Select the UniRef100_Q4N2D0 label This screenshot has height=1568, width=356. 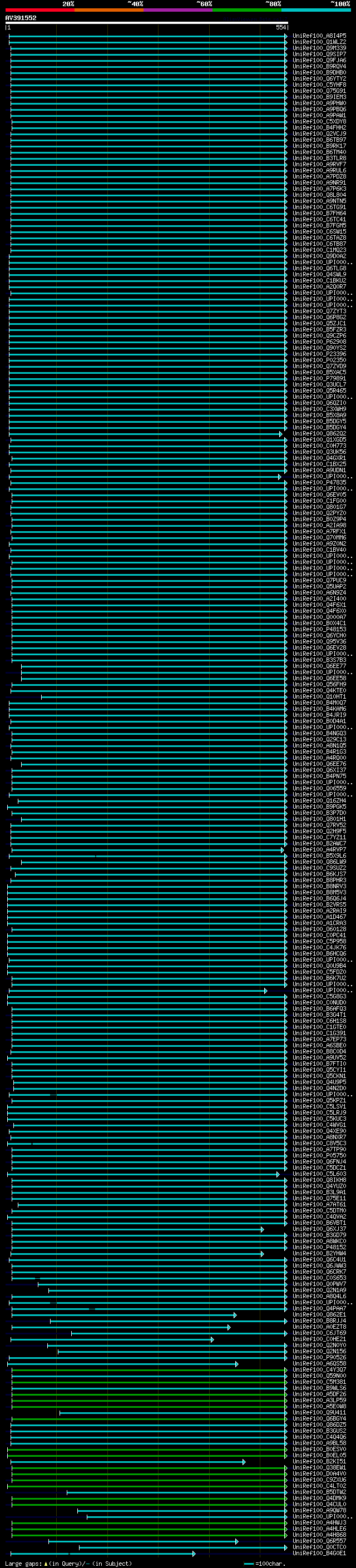[319, 1089]
